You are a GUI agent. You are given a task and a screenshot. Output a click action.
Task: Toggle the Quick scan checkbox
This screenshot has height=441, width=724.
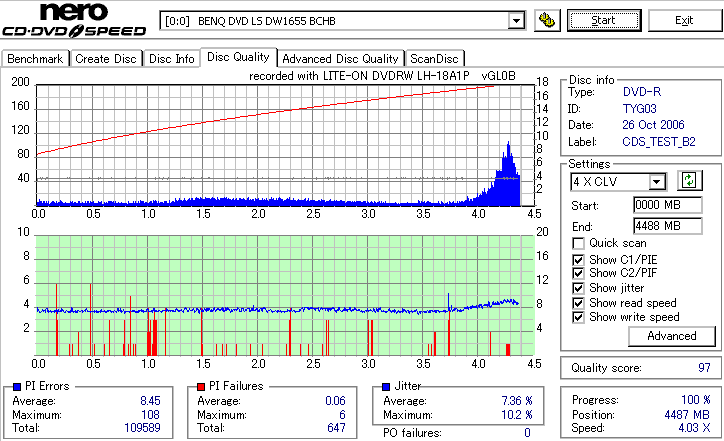point(578,243)
